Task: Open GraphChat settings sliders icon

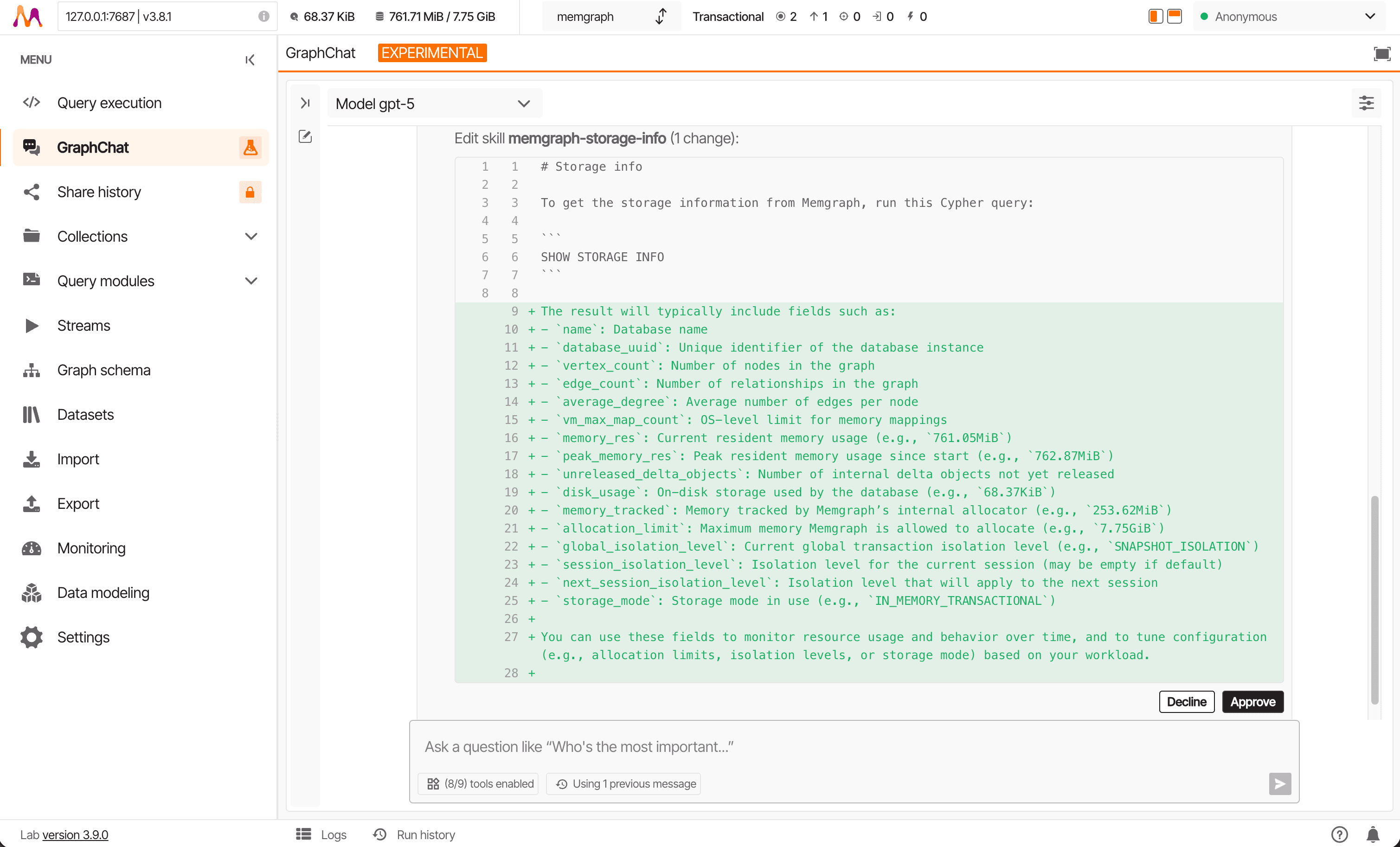Action: [1366, 103]
